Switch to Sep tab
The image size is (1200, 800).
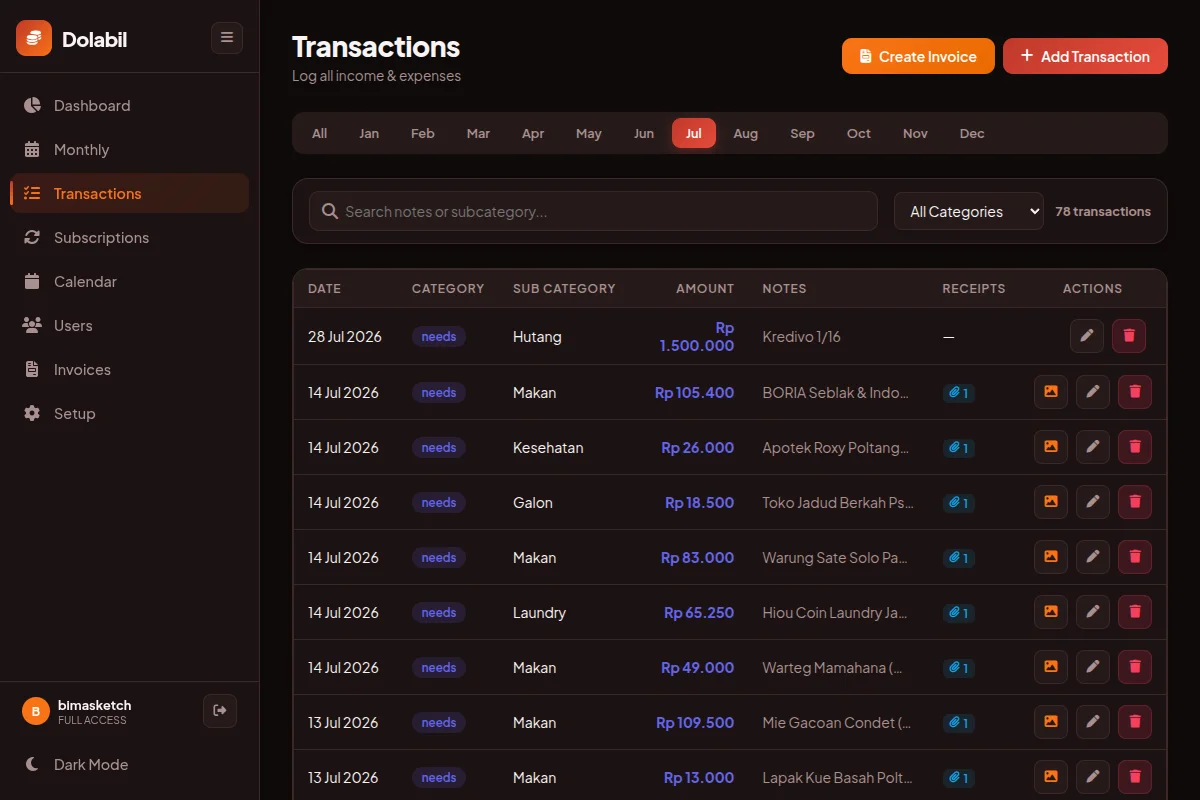(802, 133)
